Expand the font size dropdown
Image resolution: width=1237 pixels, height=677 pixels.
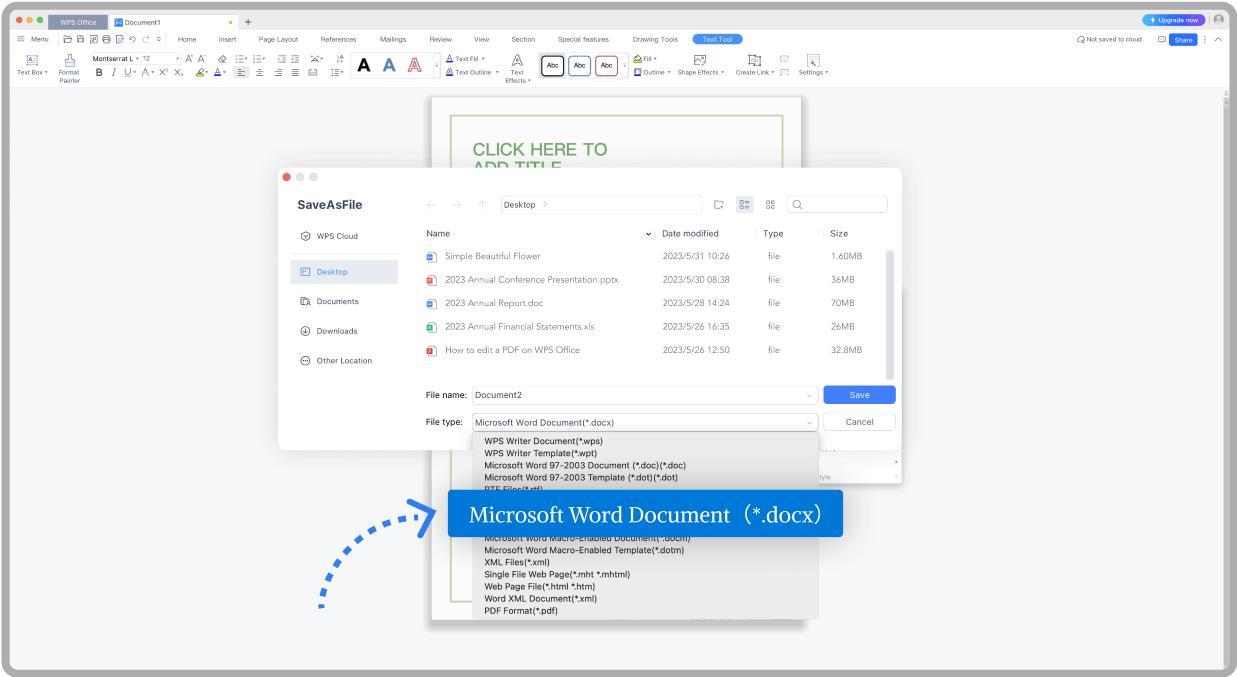coord(178,58)
